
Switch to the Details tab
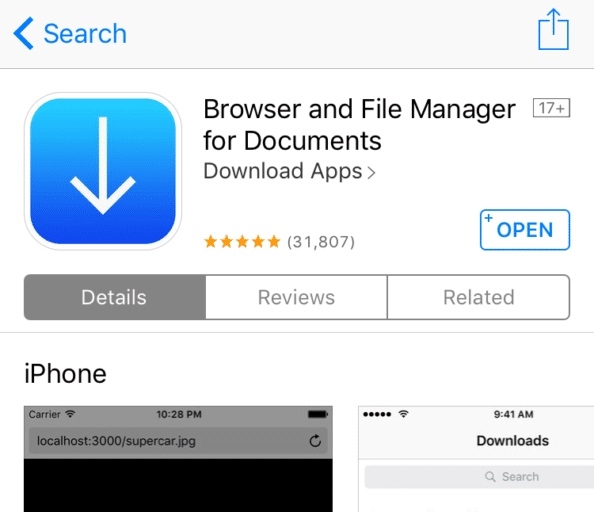coord(115,297)
